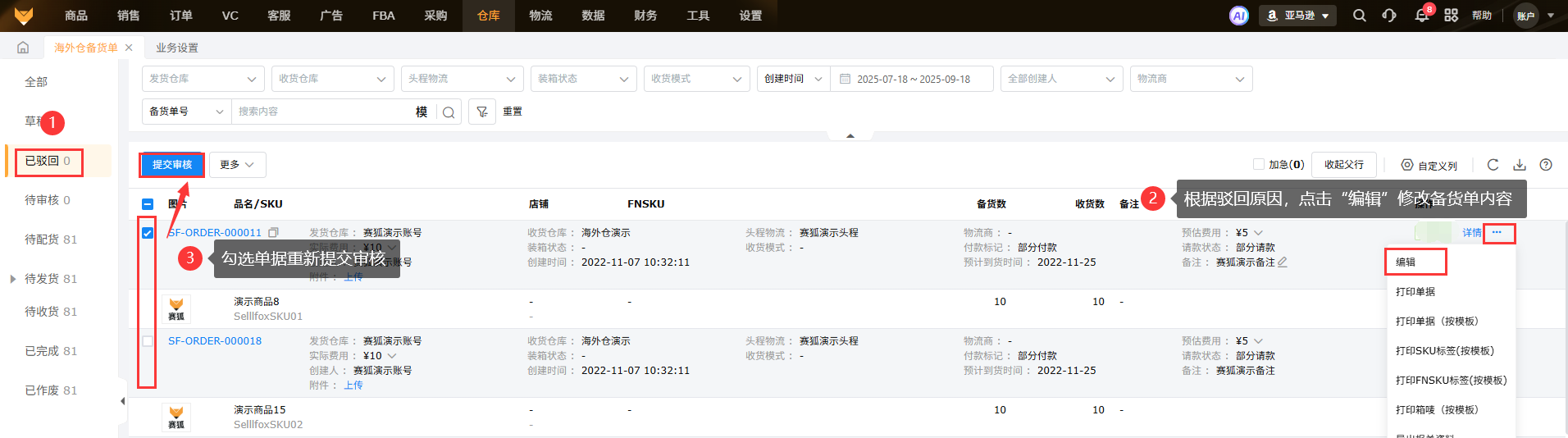The height and width of the screenshot is (438, 1568).
Task: Click 重置 to reset filters
Action: 513,112
